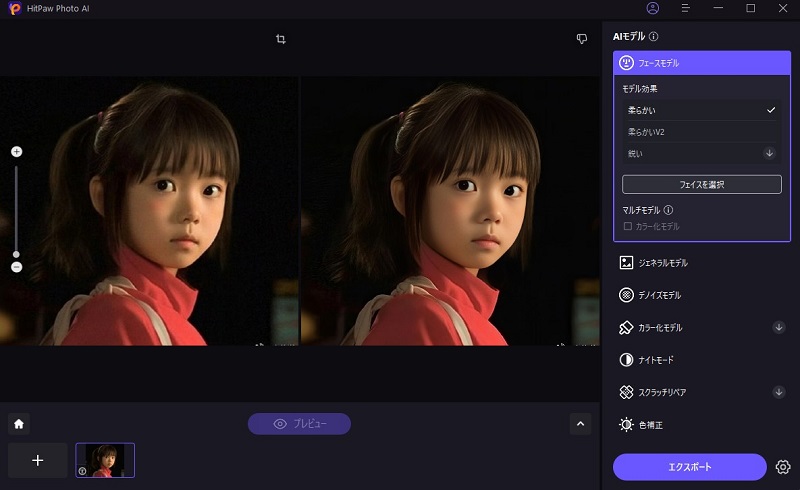The width and height of the screenshot is (800, 490).
Task: Open the hamburger menu in title bar
Action: pos(685,8)
